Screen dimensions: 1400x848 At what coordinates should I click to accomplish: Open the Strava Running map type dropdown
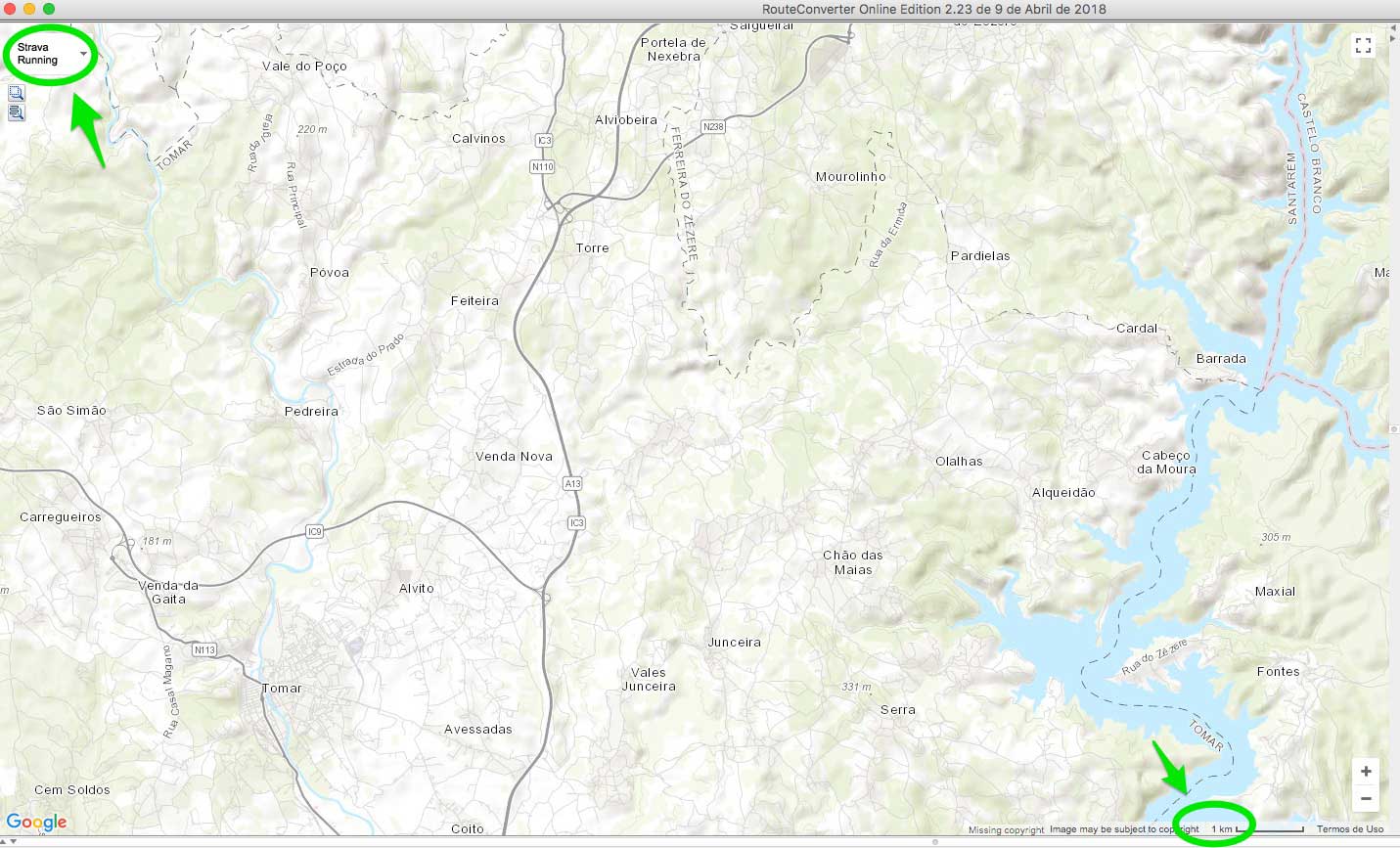pyautogui.click(x=52, y=54)
